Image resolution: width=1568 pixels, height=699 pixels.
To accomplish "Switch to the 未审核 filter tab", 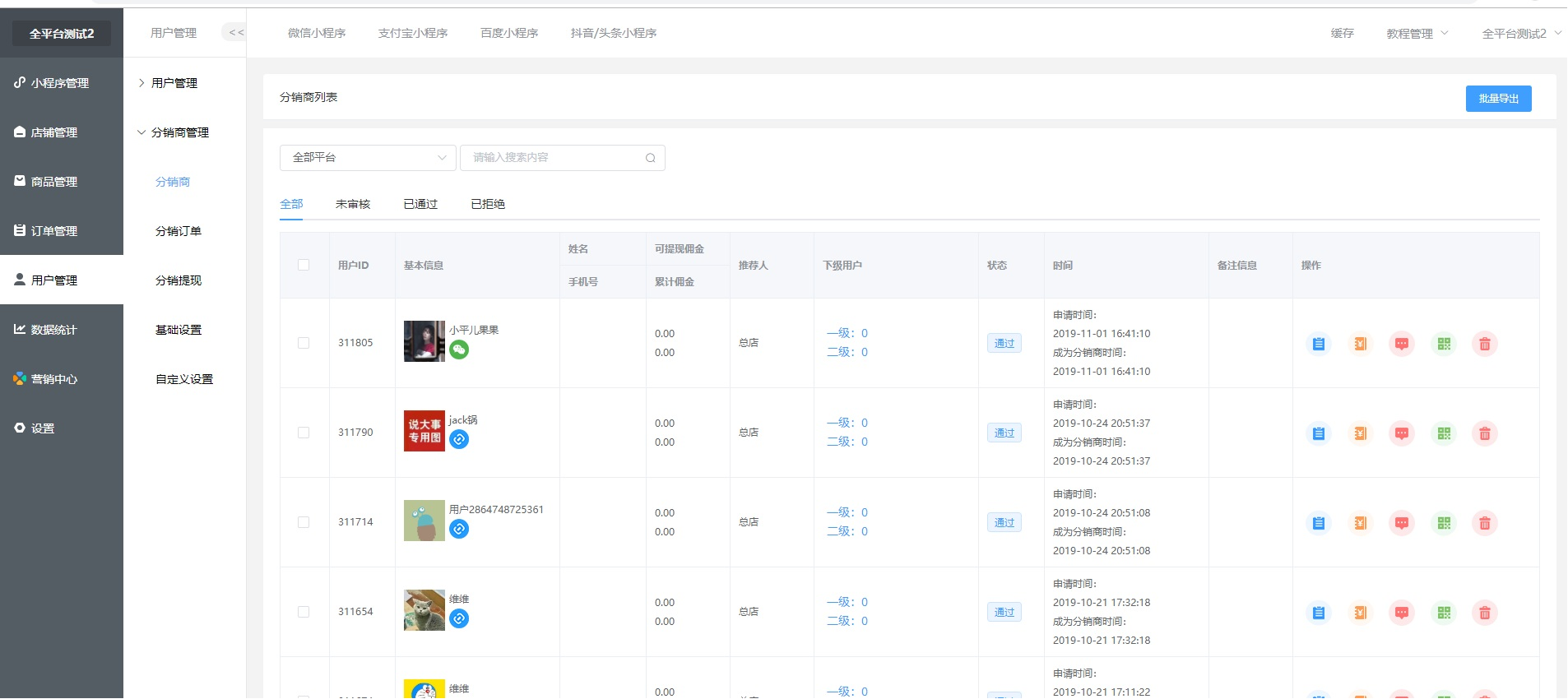I will [353, 204].
